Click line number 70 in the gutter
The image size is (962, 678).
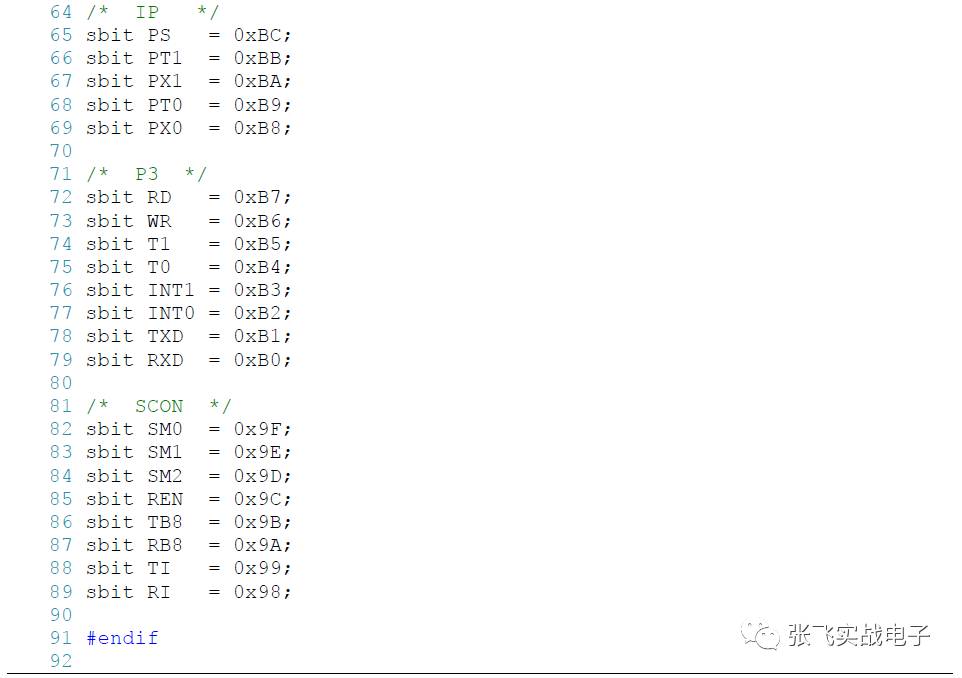pos(61,151)
